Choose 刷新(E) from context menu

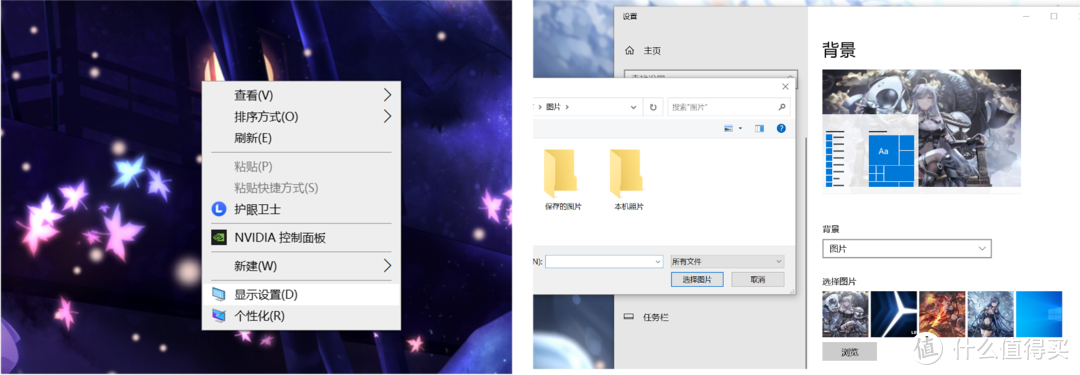pyautogui.click(x=301, y=137)
